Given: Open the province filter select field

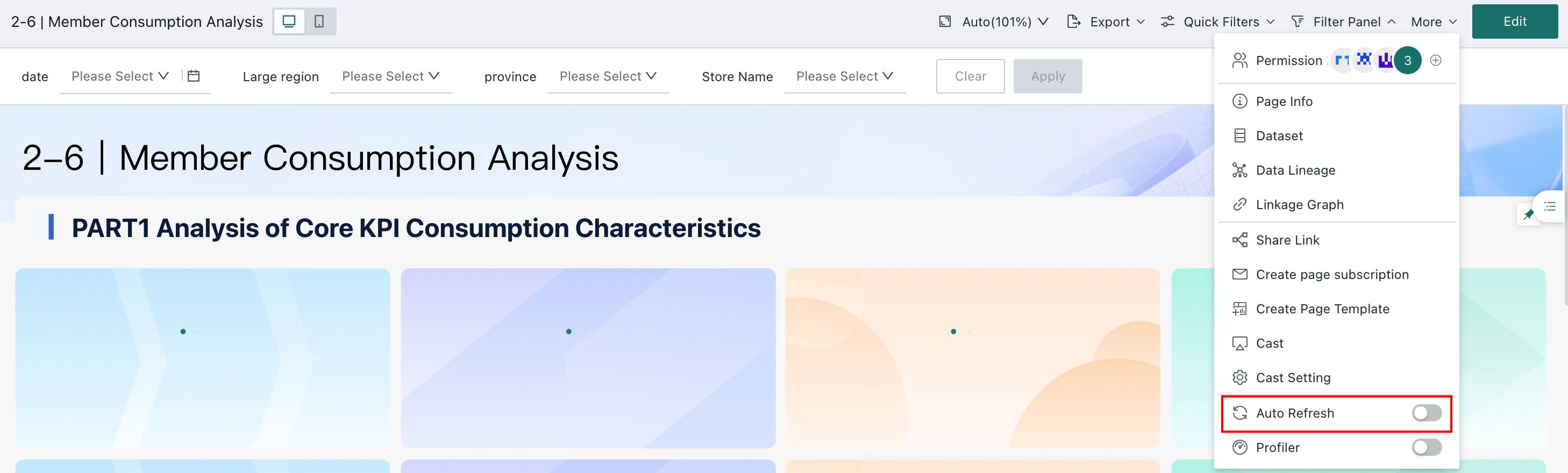Looking at the screenshot, I should [x=608, y=77].
